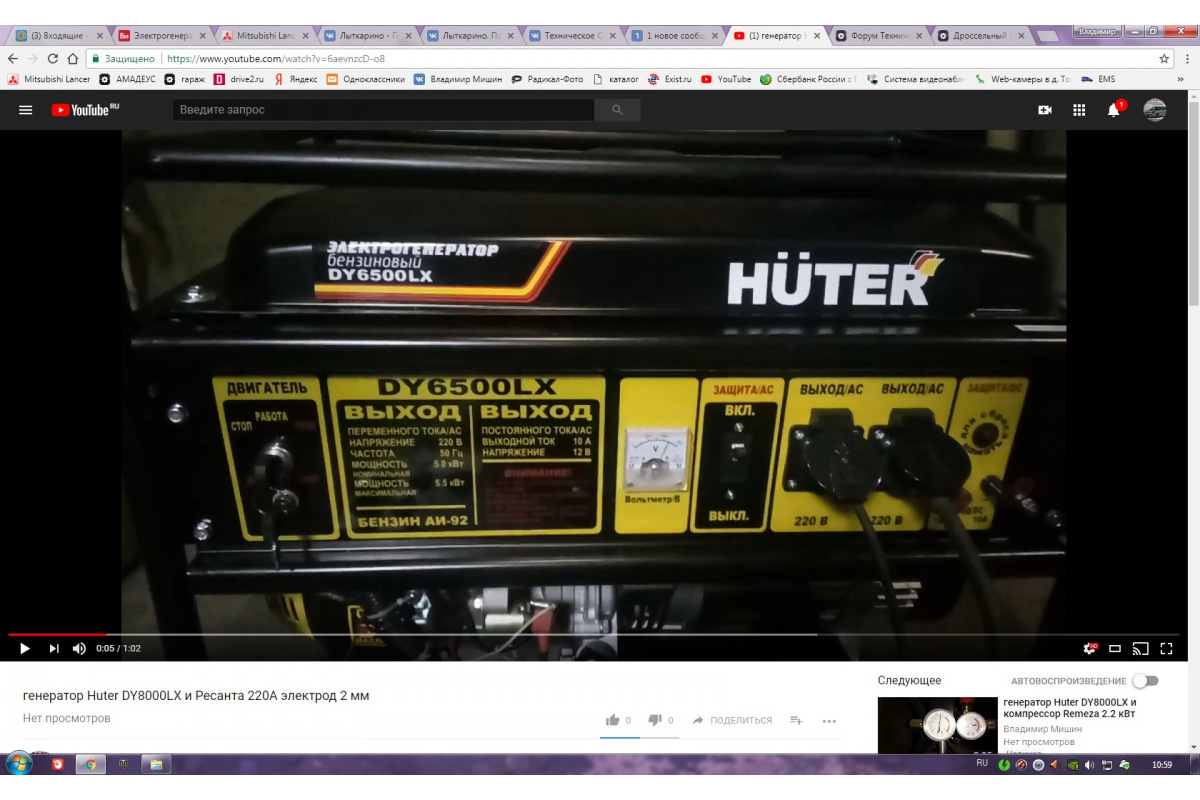The image size is (1200, 800).
Task: Skip to the next video
Action: (54, 648)
